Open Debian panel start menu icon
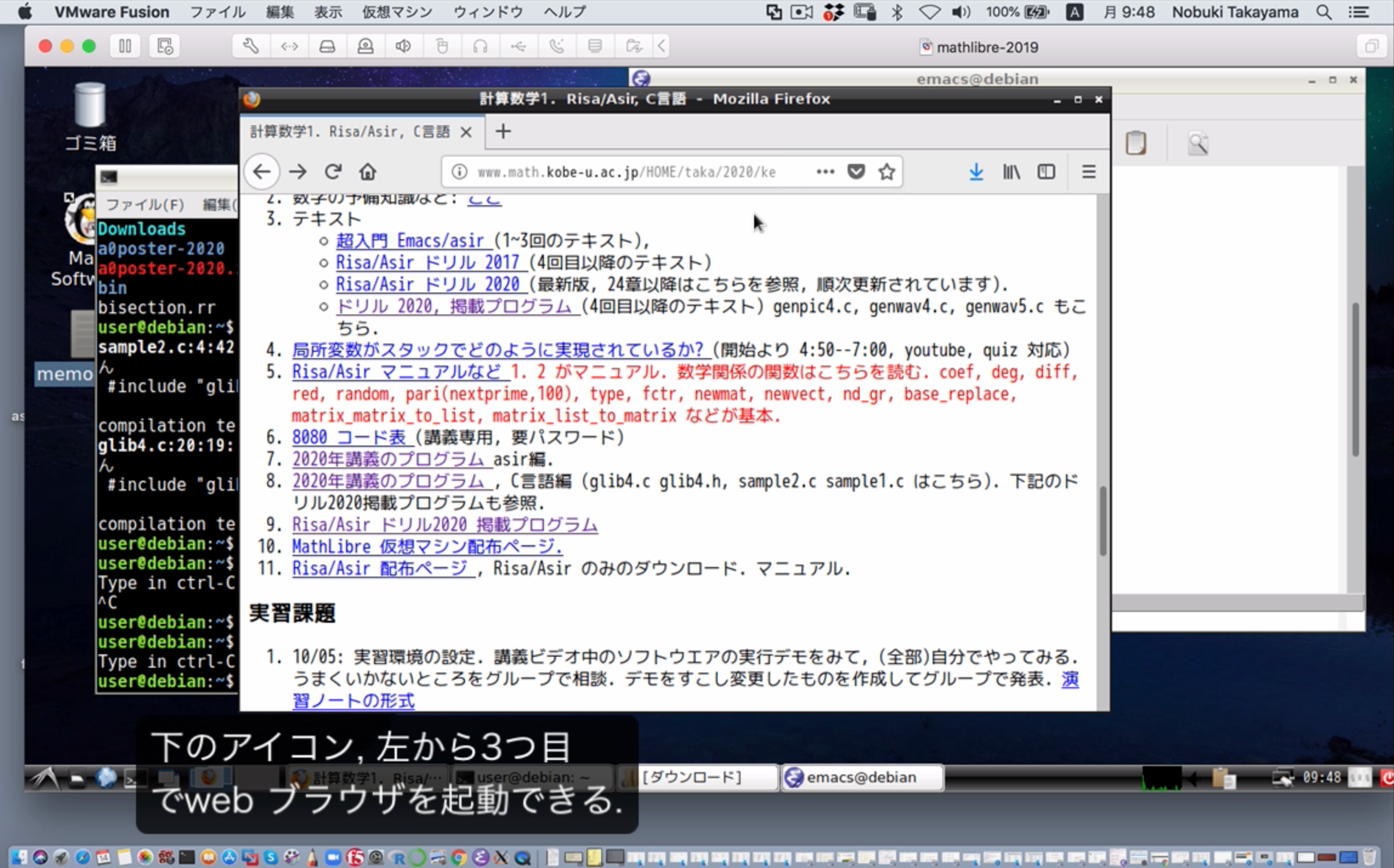 point(44,778)
